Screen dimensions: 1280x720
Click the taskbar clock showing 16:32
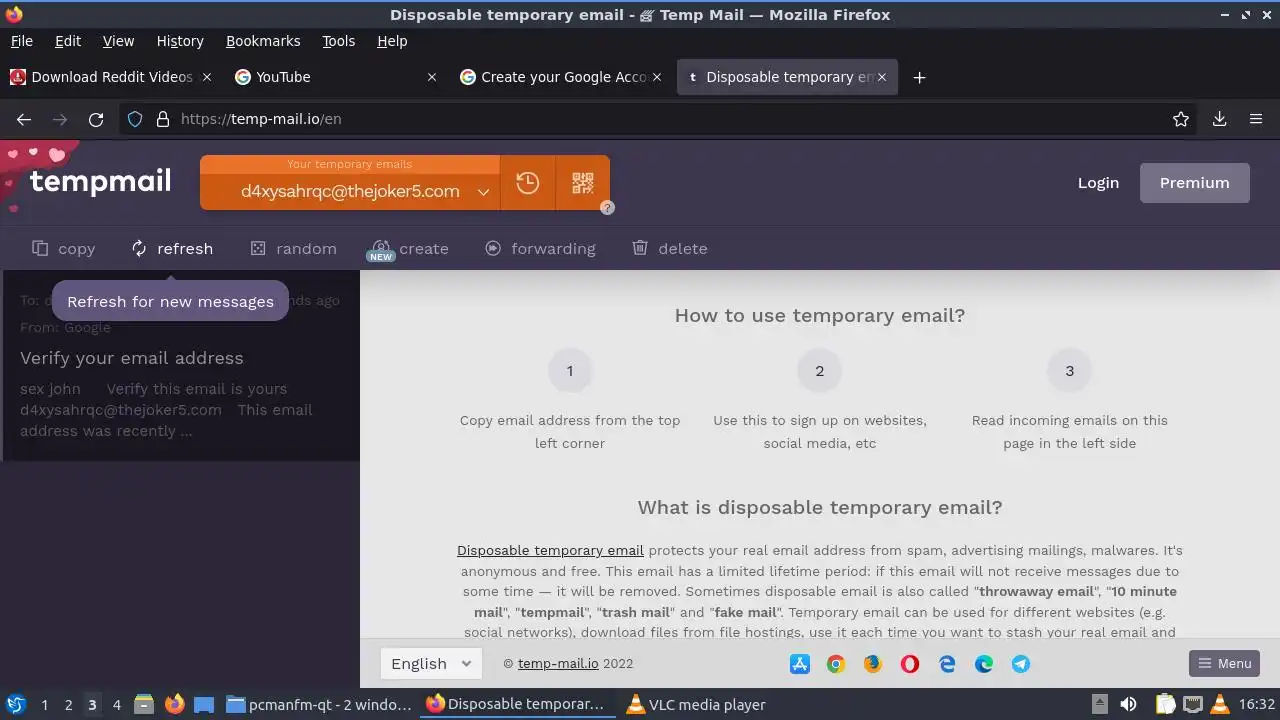pos(1257,705)
